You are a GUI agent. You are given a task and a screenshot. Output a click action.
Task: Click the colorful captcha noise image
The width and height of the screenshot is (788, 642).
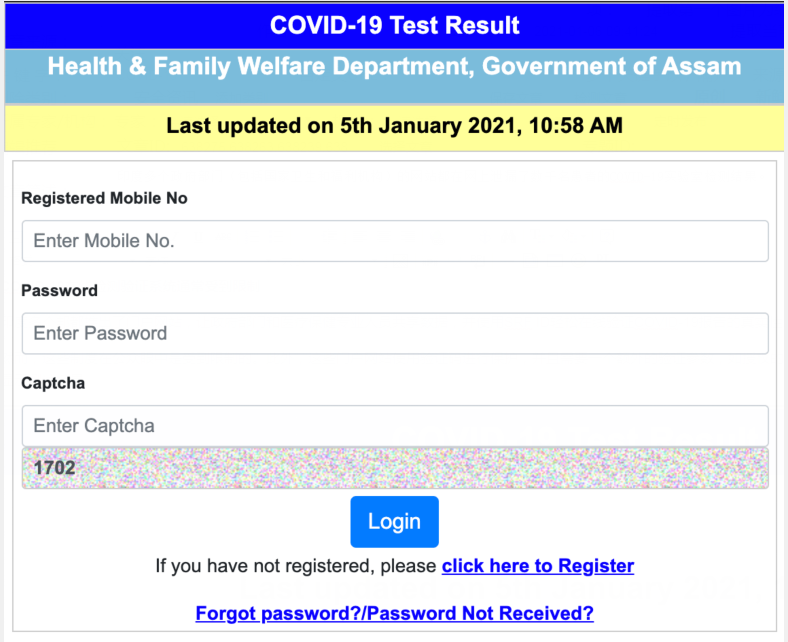coord(395,468)
